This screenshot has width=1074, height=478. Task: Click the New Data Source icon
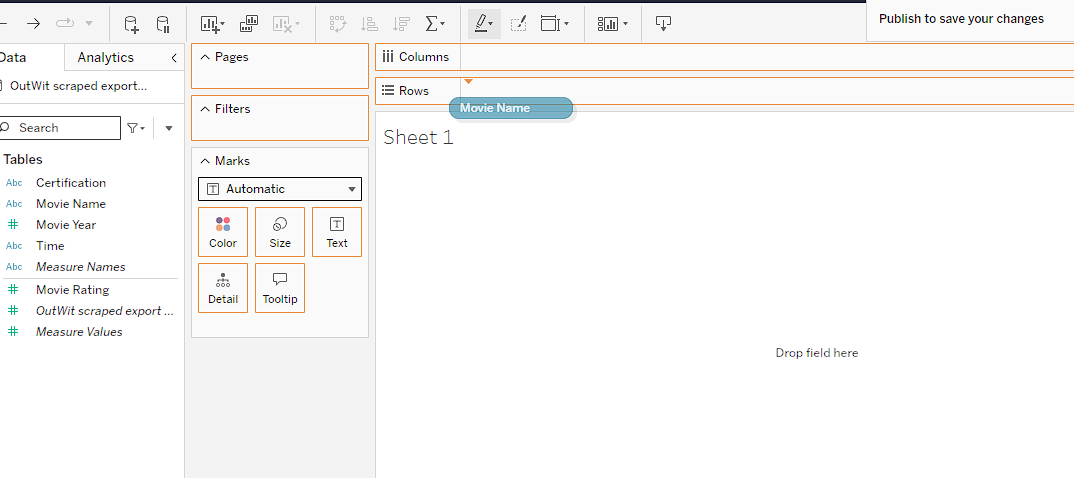(131, 23)
